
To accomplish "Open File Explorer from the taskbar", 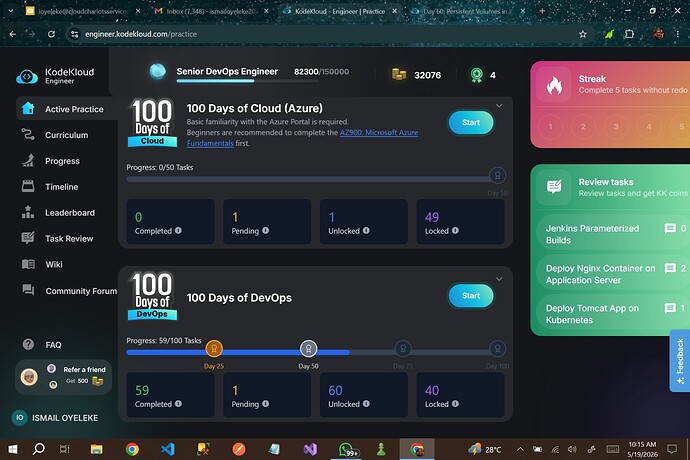I will tap(96, 449).
